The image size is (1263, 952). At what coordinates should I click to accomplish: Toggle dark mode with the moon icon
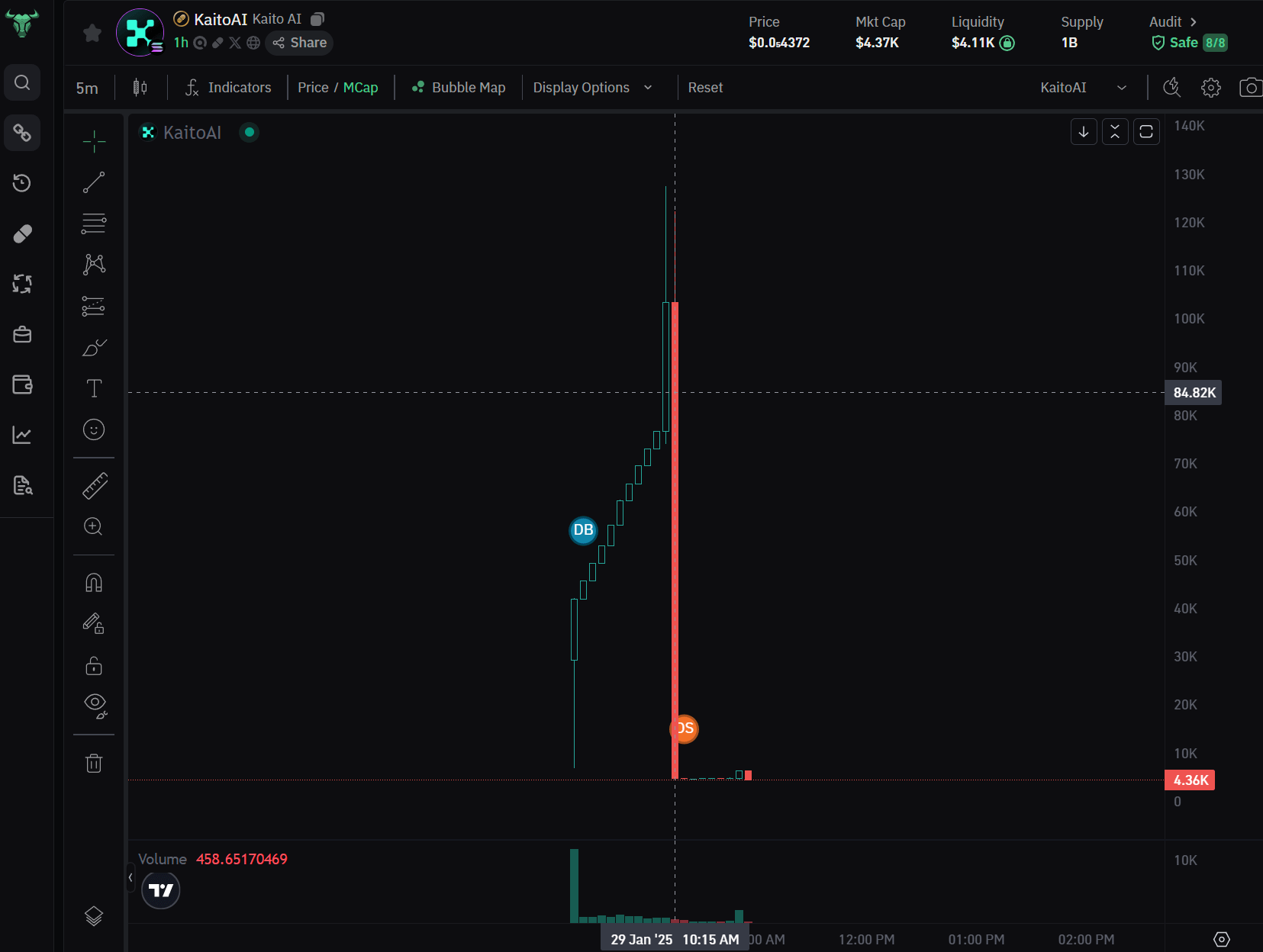point(1171,87)
